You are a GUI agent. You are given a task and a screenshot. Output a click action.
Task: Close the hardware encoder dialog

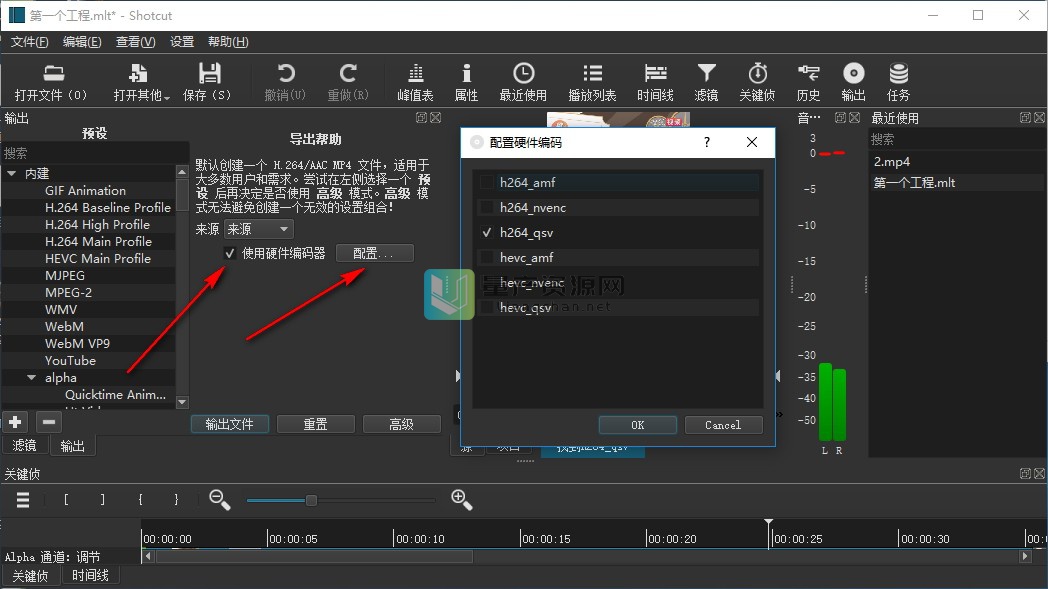coord(752,142)
